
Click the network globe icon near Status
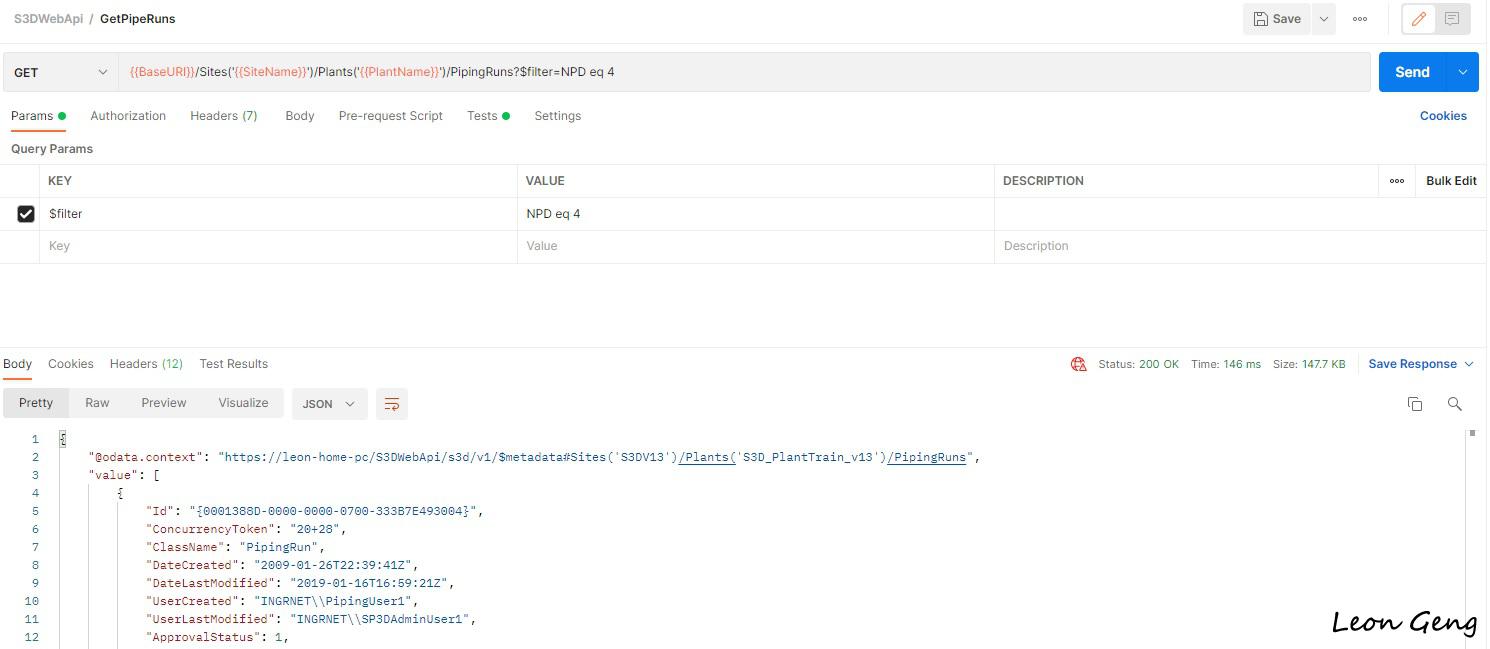tap(1078, 364)
